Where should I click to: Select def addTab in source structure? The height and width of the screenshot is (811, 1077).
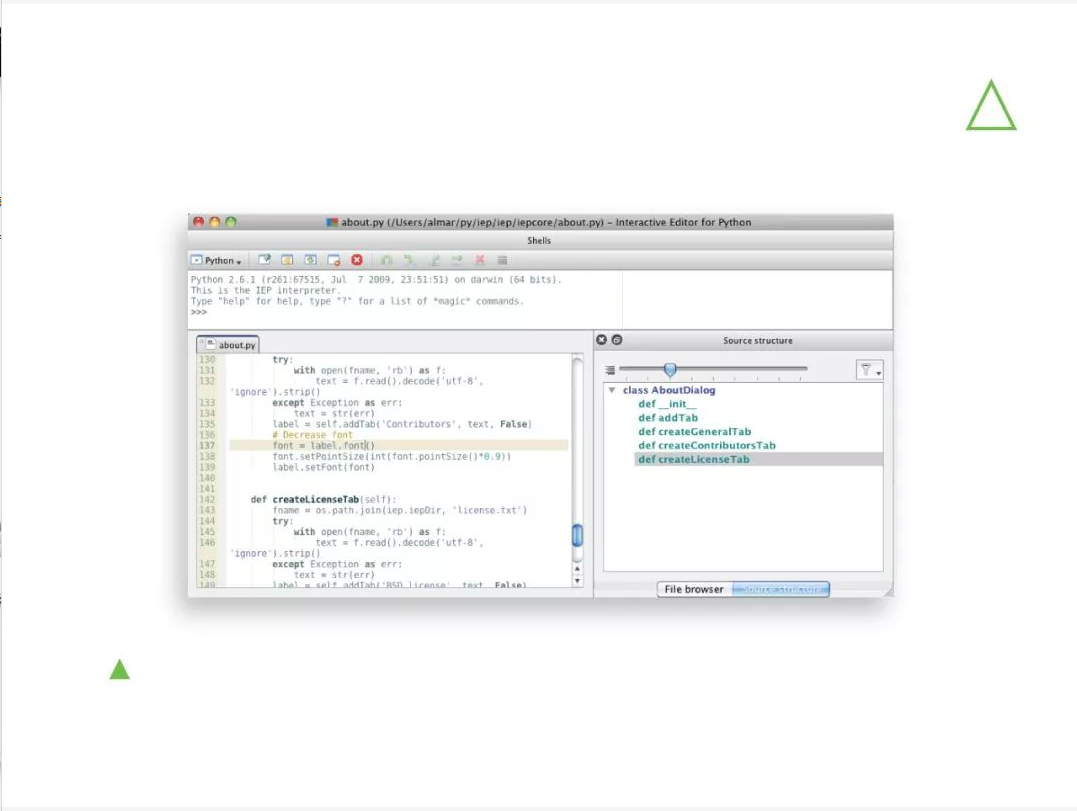point(668,418)
